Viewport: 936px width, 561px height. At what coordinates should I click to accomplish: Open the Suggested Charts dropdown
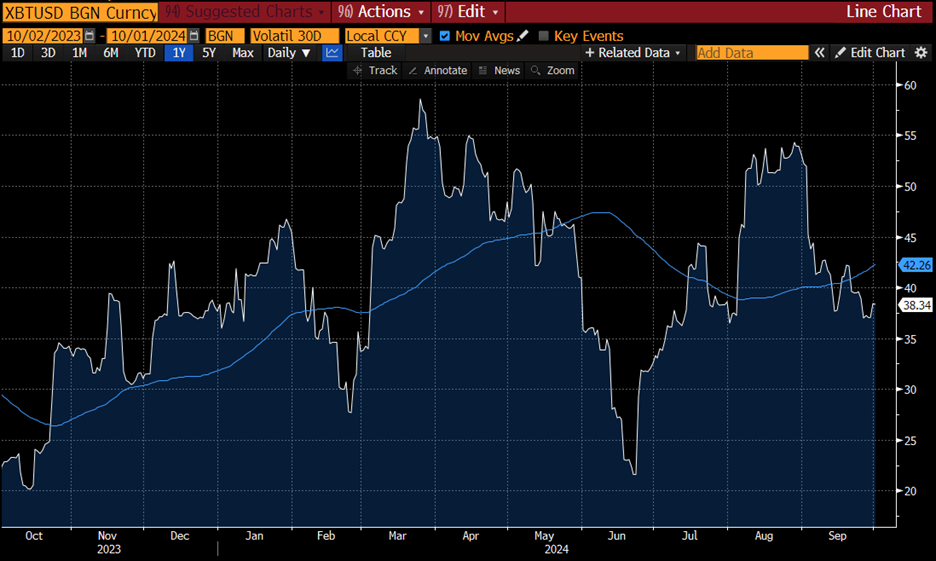[245, 11]
